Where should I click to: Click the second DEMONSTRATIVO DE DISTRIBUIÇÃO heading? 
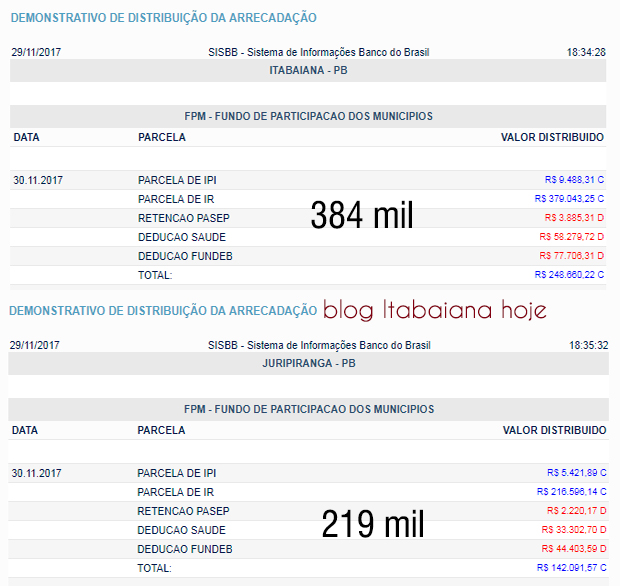(163, 311)
